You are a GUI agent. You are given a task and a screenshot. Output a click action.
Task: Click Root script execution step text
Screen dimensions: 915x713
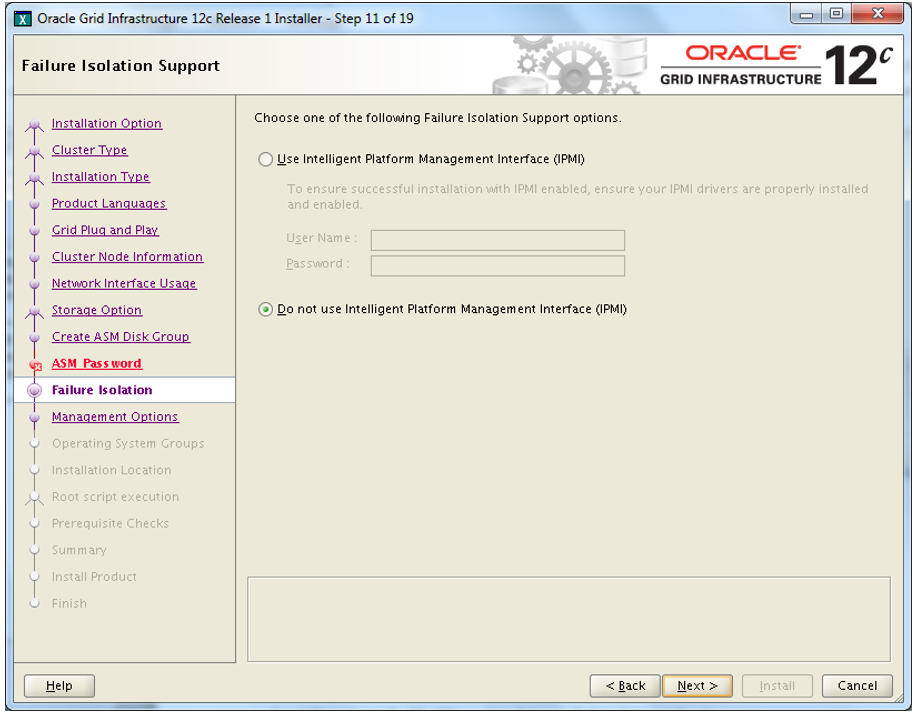coord(116,497)
